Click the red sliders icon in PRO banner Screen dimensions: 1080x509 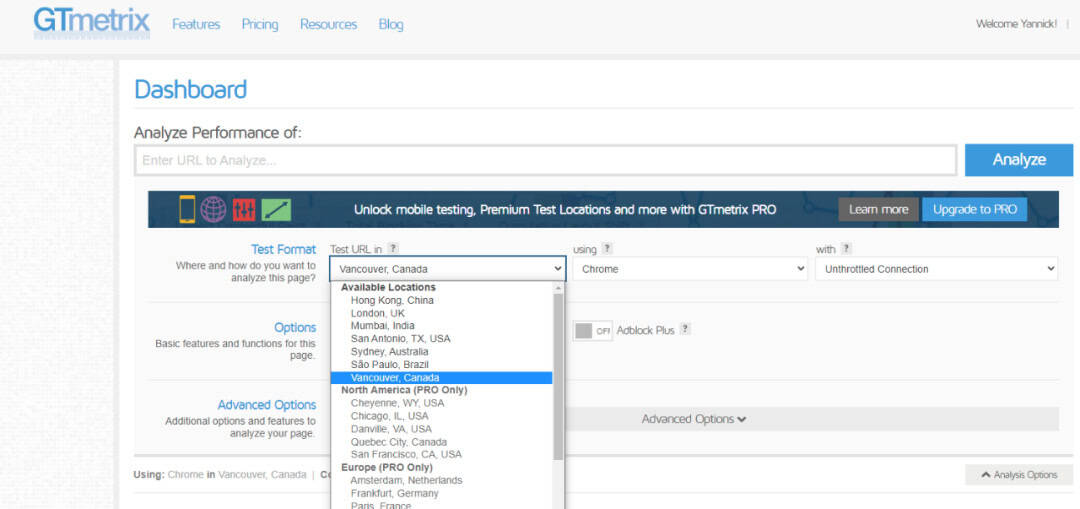[x=244, y=209]
